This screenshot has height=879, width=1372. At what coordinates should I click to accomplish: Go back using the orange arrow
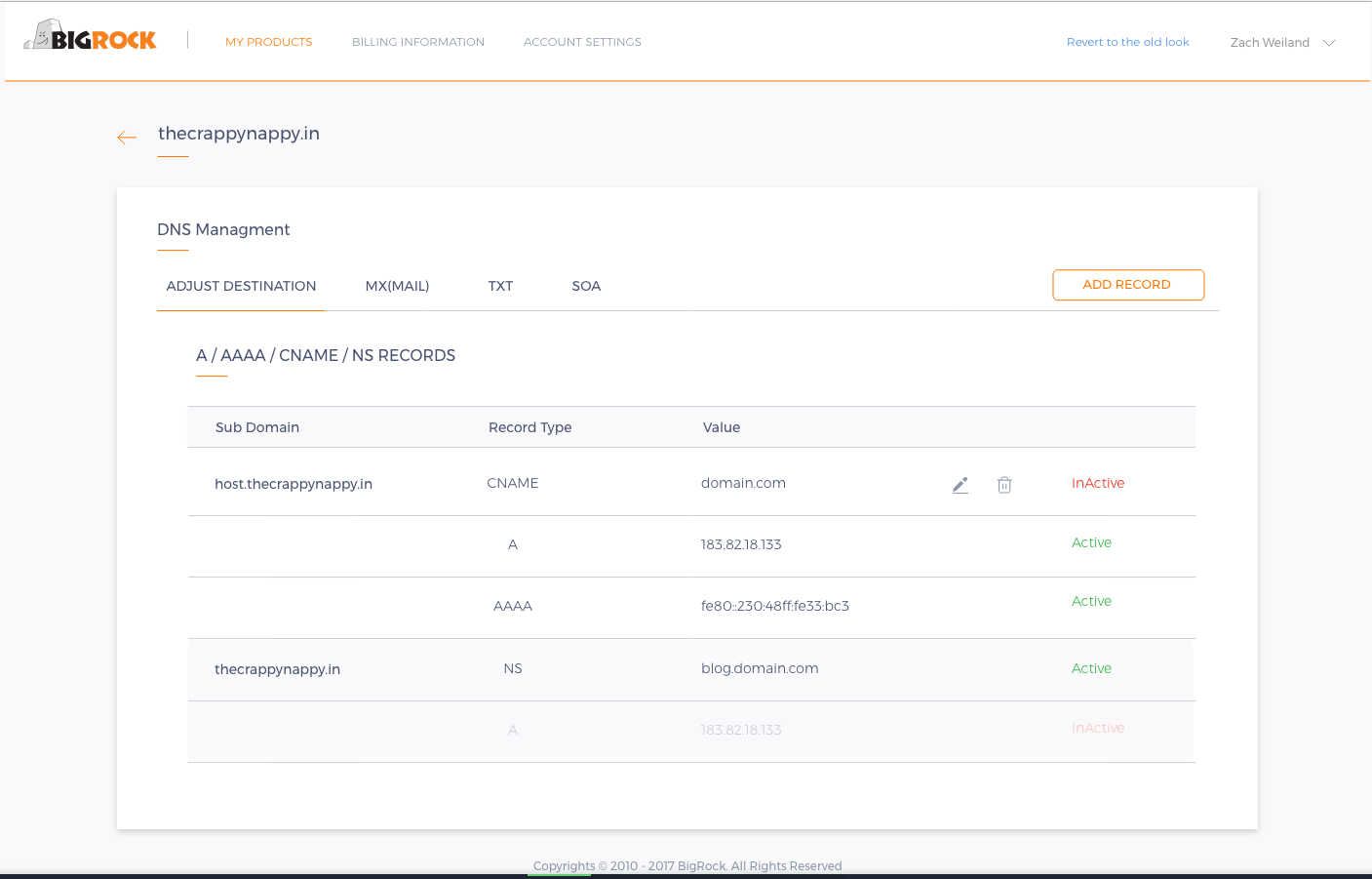[127, 138]
